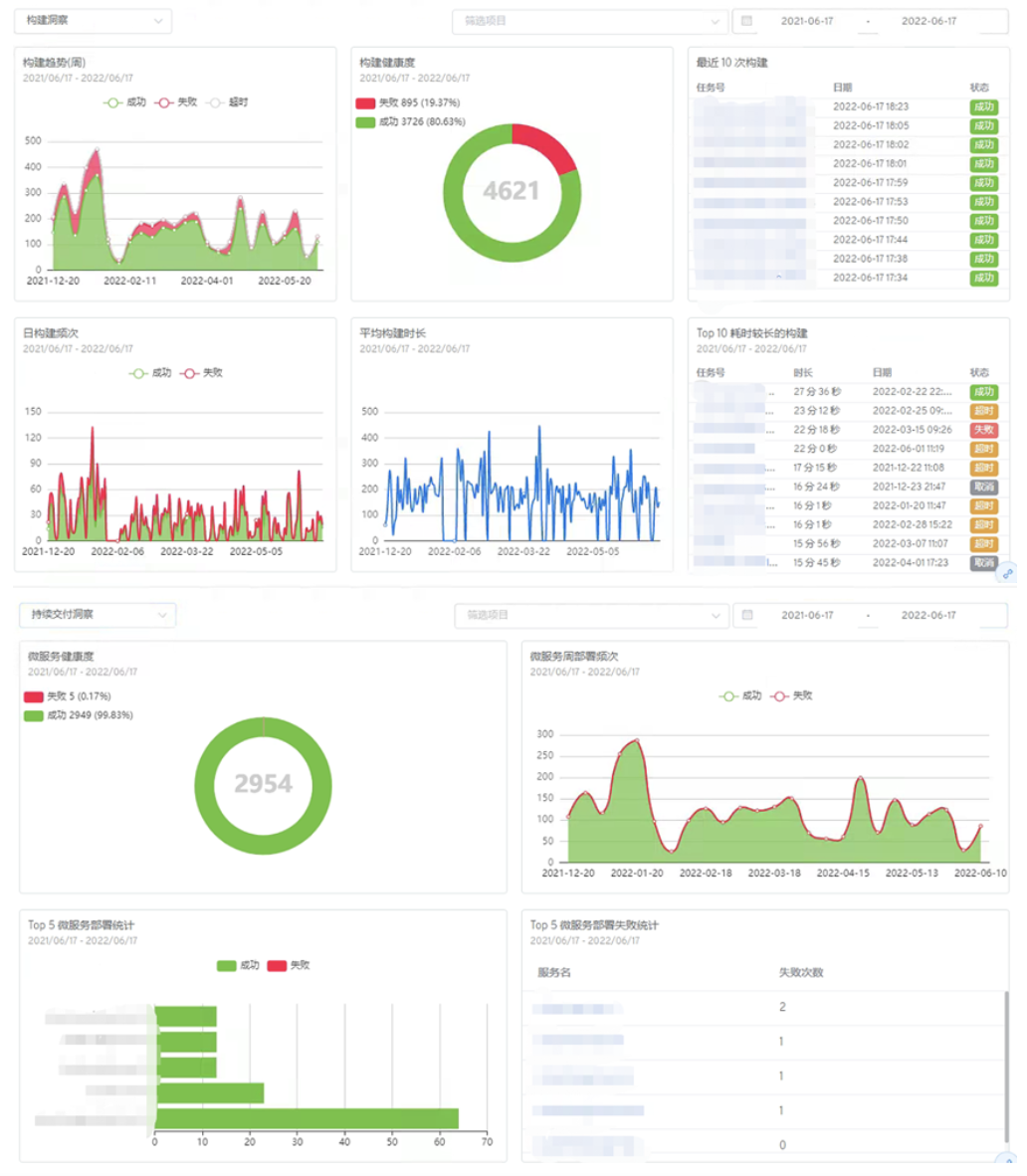Set end date 2022-06-17 in the lower range
Screen dimensions: 1027x1176
(928, 615)
